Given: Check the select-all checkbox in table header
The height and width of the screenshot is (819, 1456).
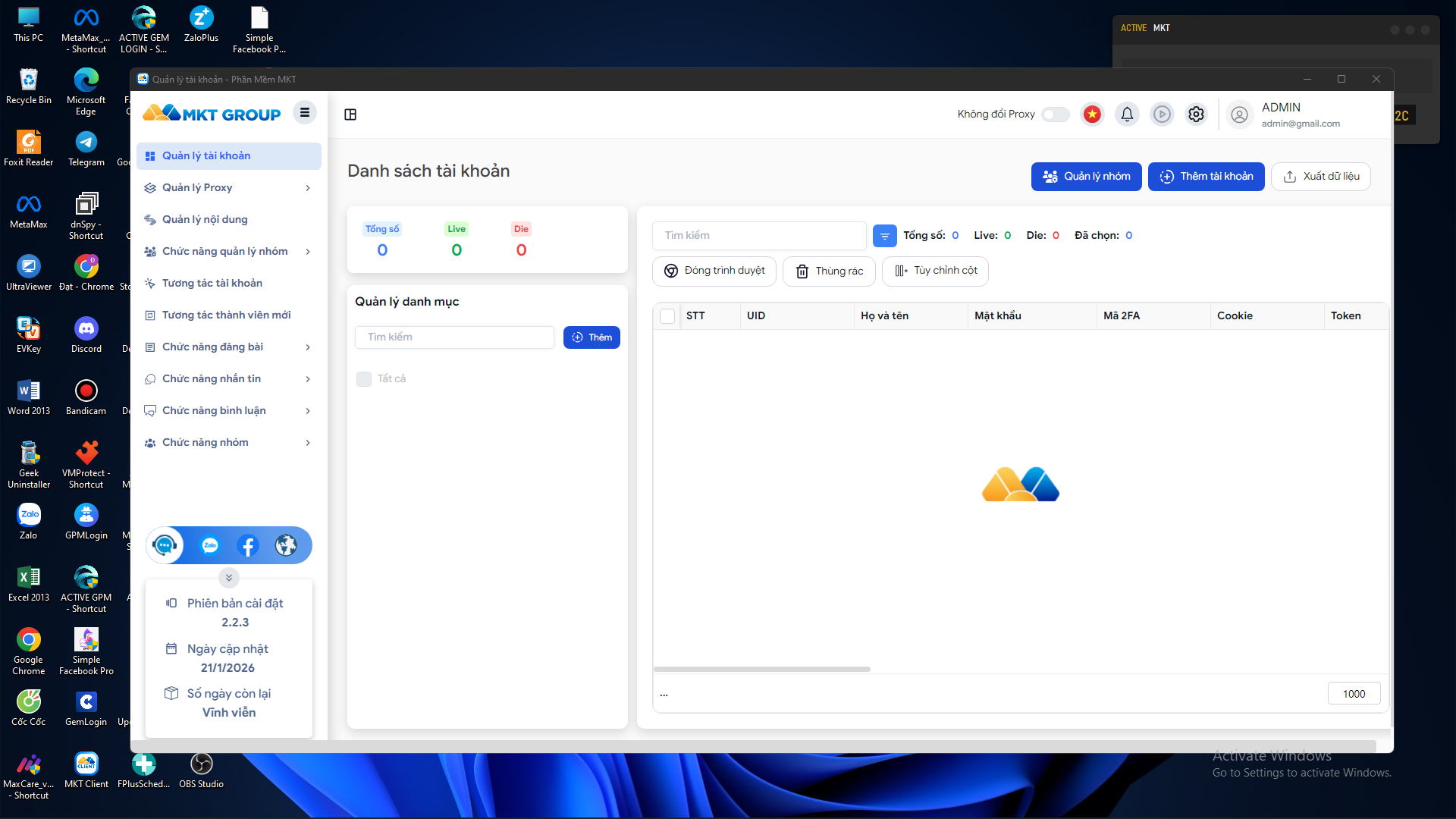Looking at the screenshot, I should point(667,316).
